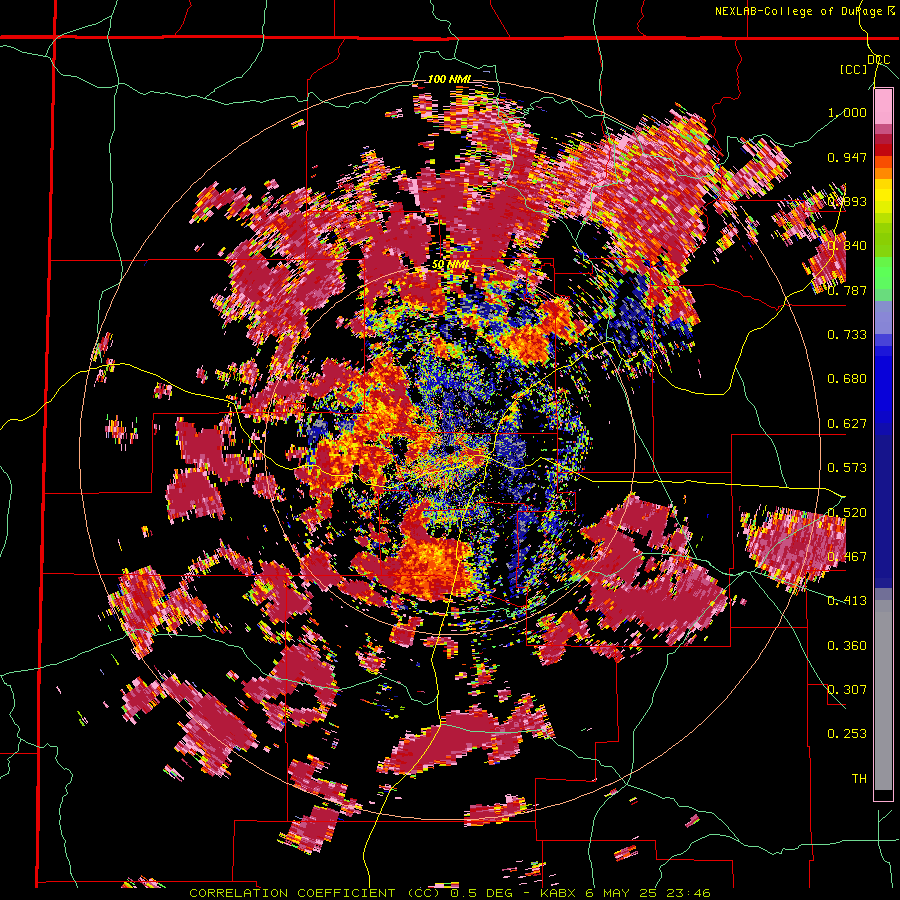Pick the bright green segment of the color bar
This screenshot has width=900, height=900.
point(883,273)
